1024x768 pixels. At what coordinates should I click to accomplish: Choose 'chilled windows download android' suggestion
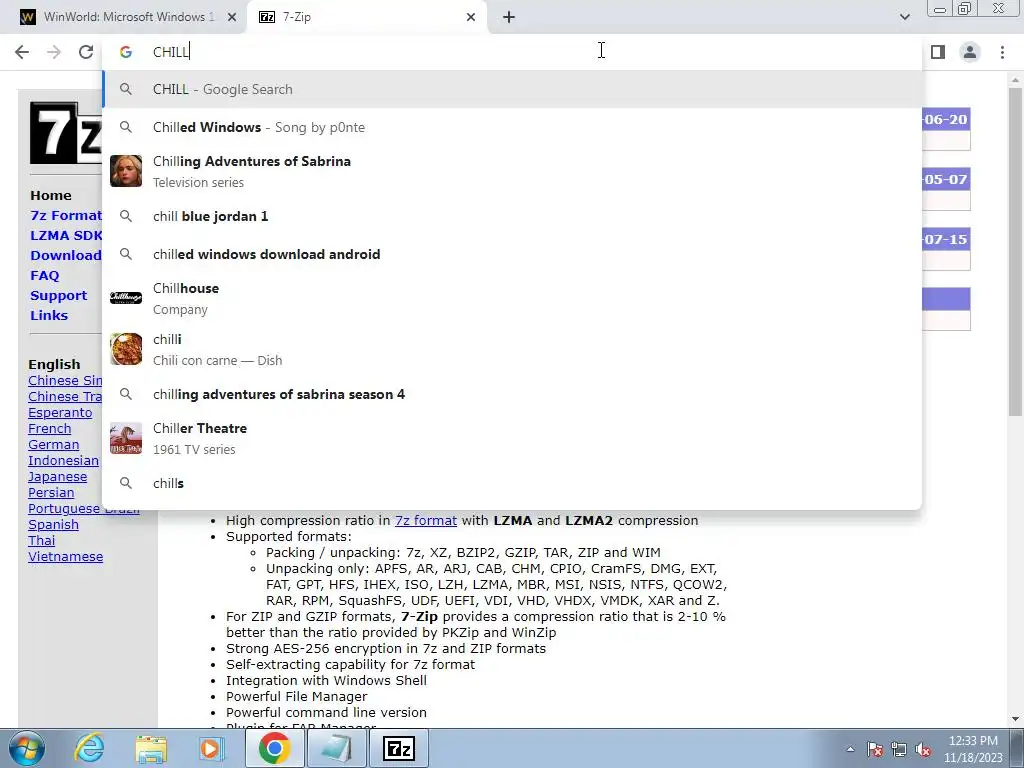coord(512,254)
